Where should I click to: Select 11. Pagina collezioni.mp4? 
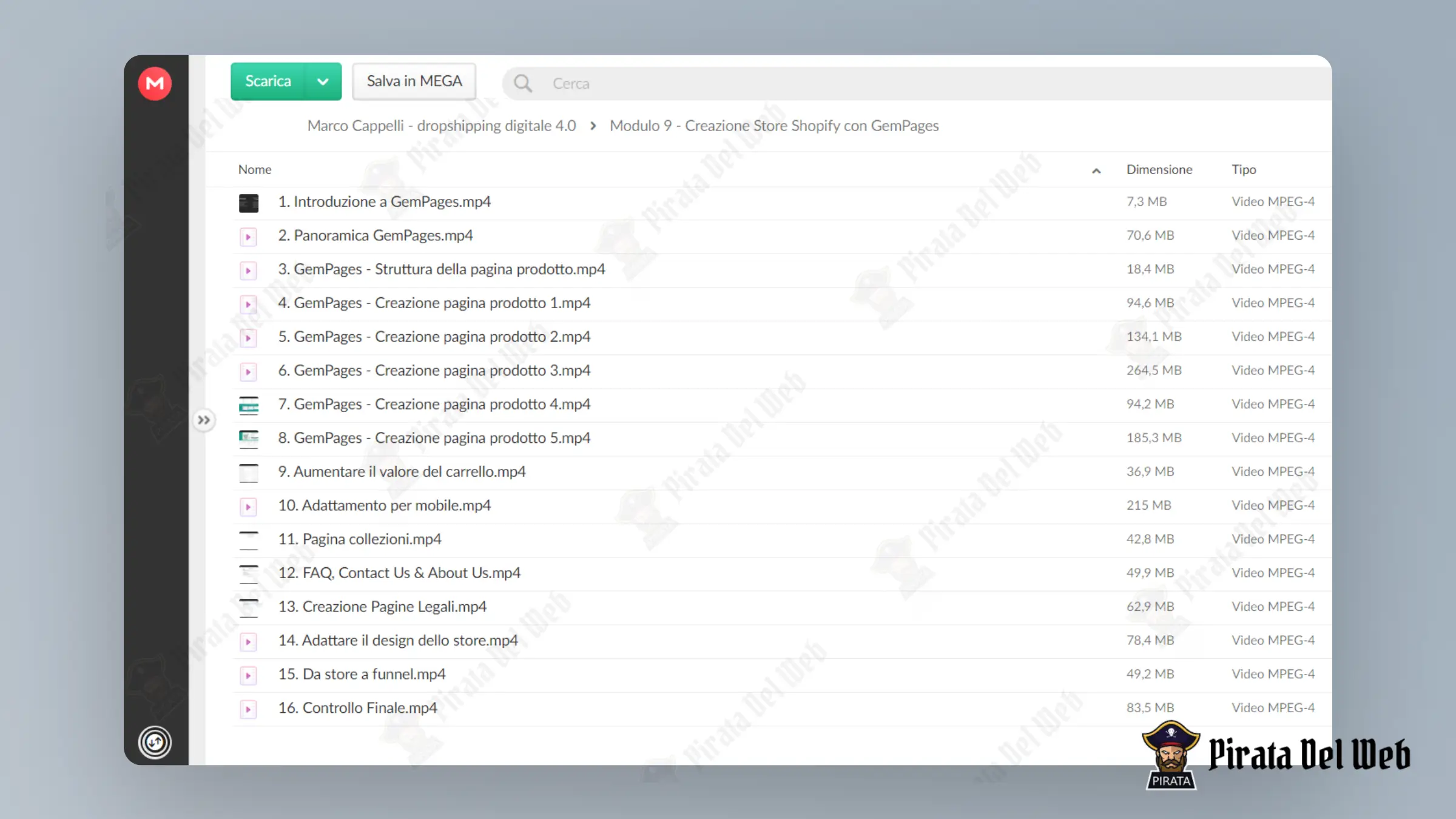[360, 539]
